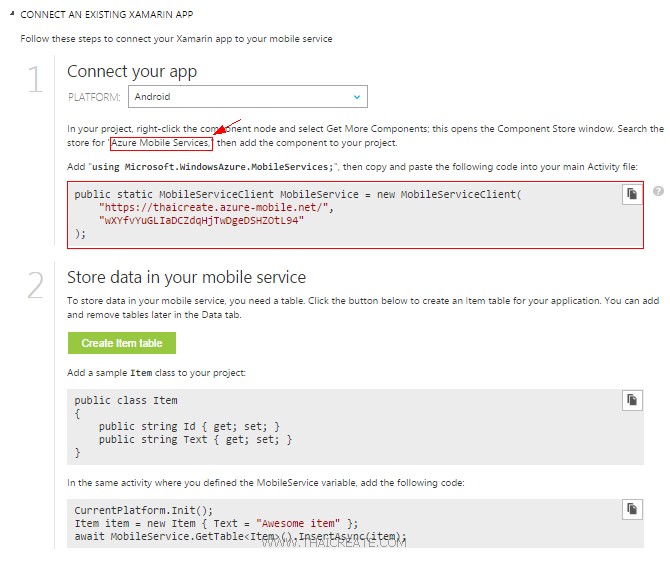670x568 pixels.
Task: Click the large step number 1
Action: coord(36,80)
